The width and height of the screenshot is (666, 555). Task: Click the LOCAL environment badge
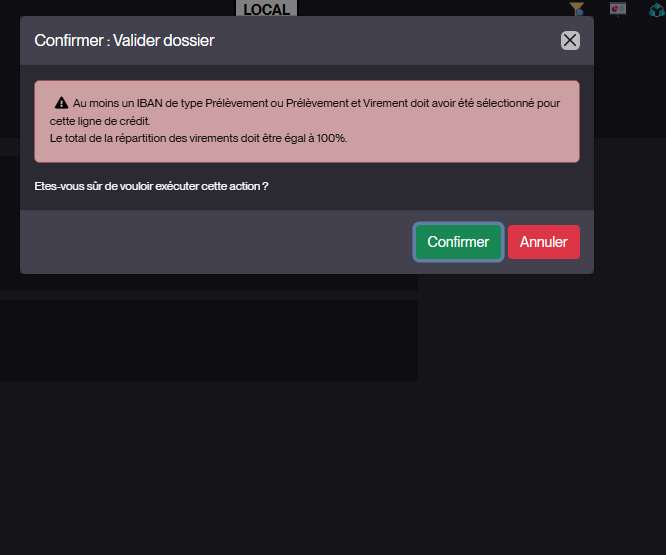(x=266, y=8)
